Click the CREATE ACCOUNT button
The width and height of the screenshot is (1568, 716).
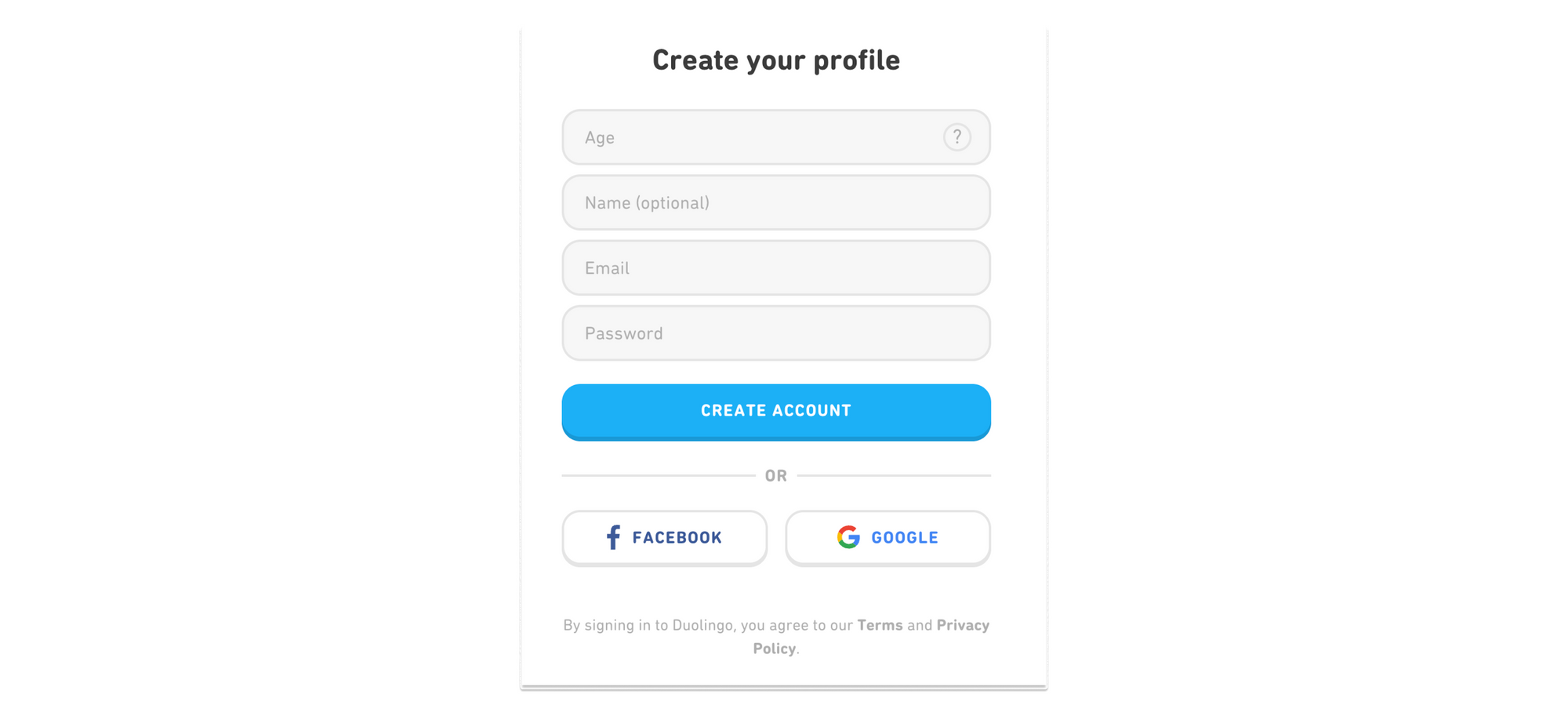[x=776, y=410]
